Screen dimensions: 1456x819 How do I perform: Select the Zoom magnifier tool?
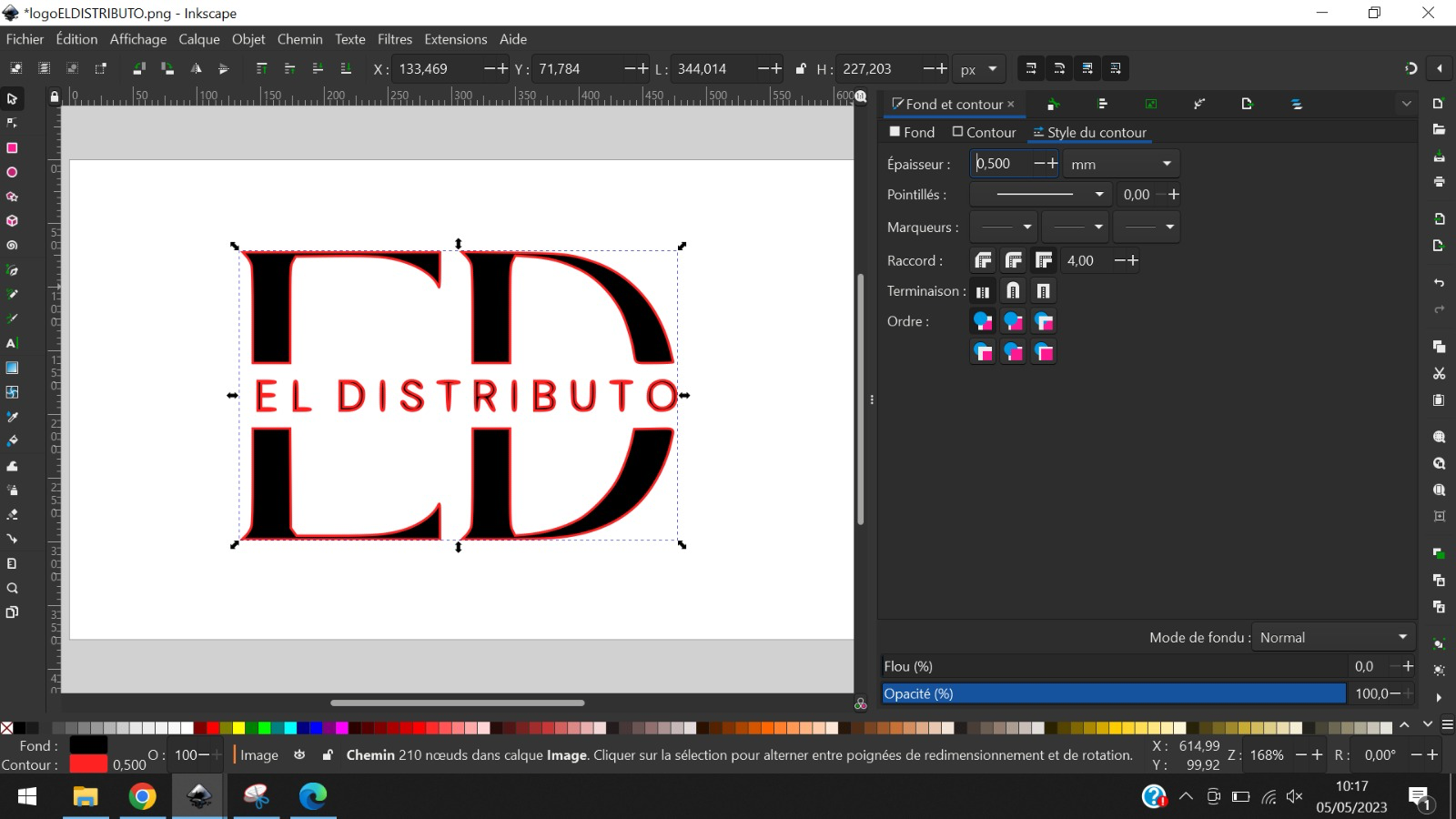pyautogui.click(x=12, y=588)
